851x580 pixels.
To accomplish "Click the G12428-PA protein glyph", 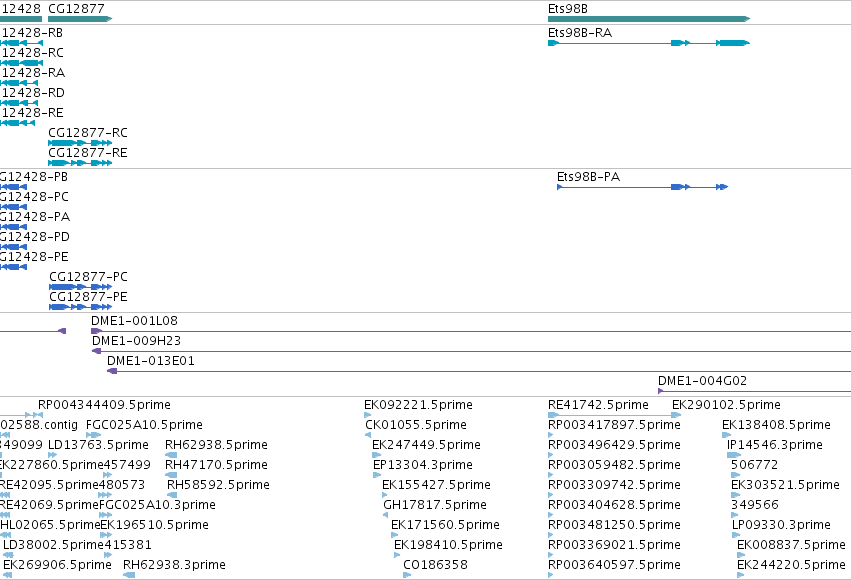I will (13, 227).
